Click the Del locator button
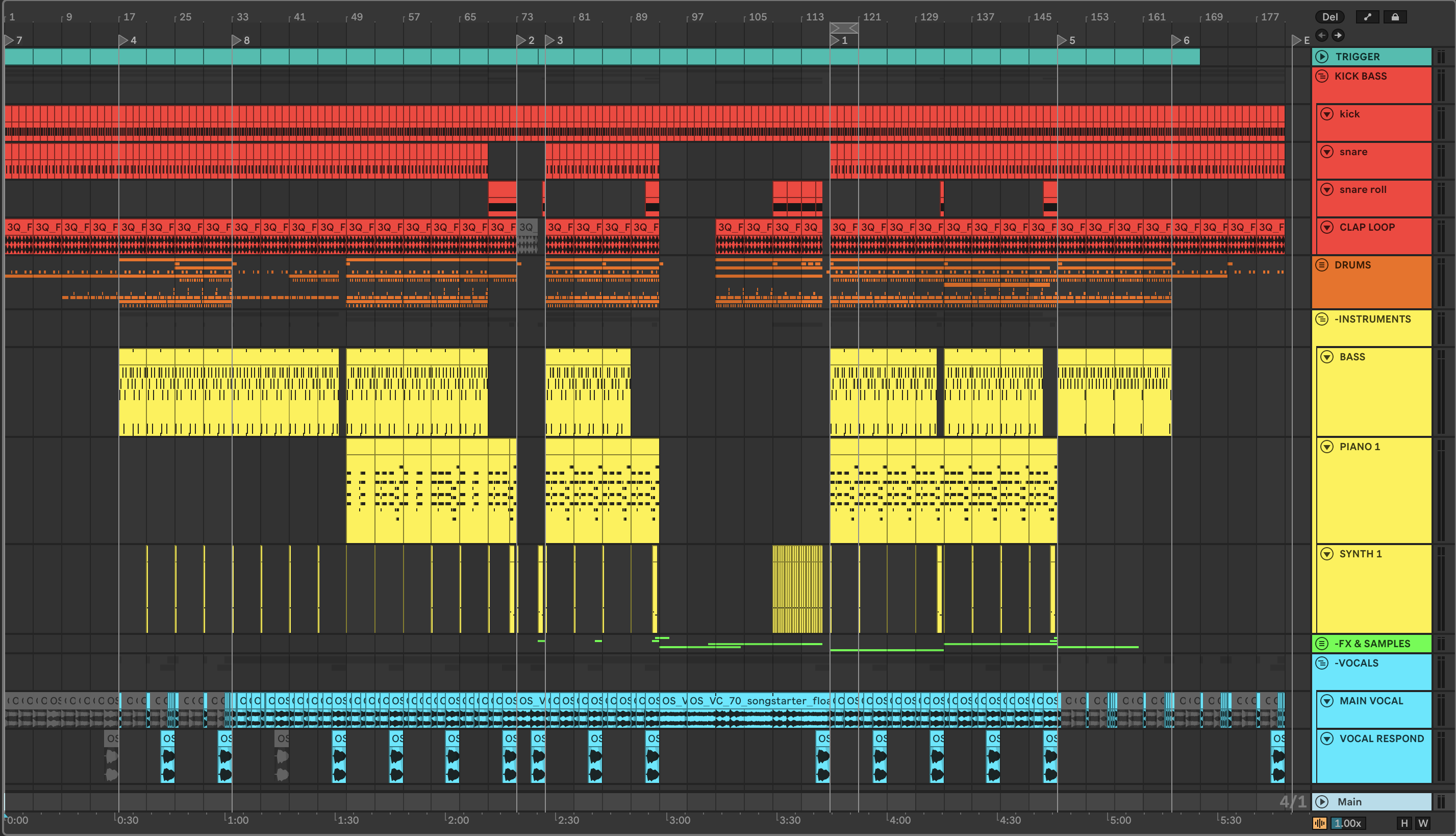 (x=1330, y=17)
